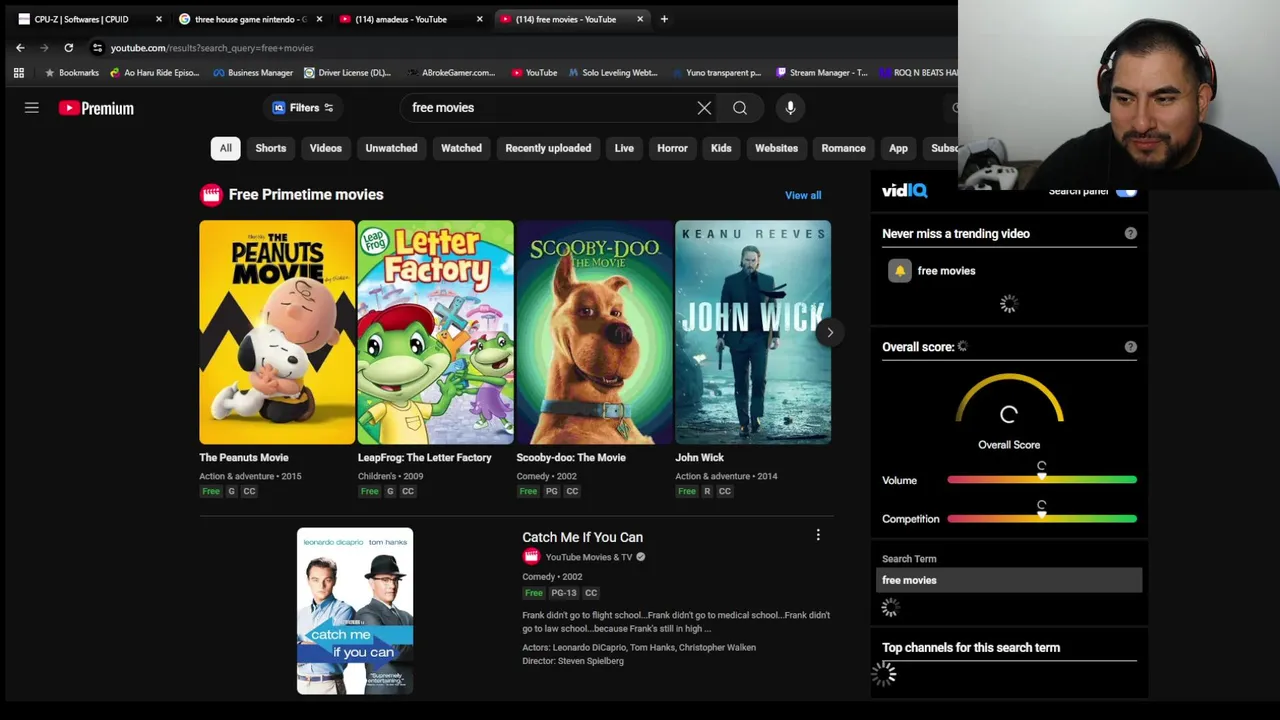Open the Bookmarks star folder in bookmarks bar
This screenshot has height=720, width=1280.
point(71,73)
